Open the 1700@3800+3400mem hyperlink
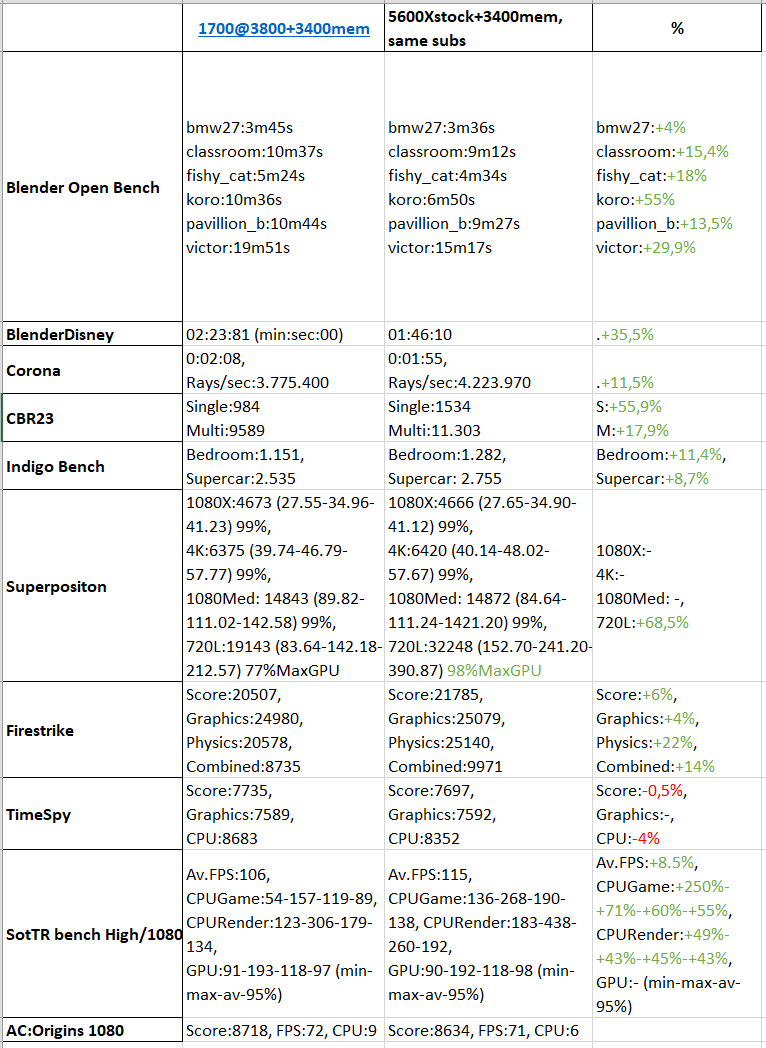Viewport: 766px width, 1048px height. click(283, 29)
